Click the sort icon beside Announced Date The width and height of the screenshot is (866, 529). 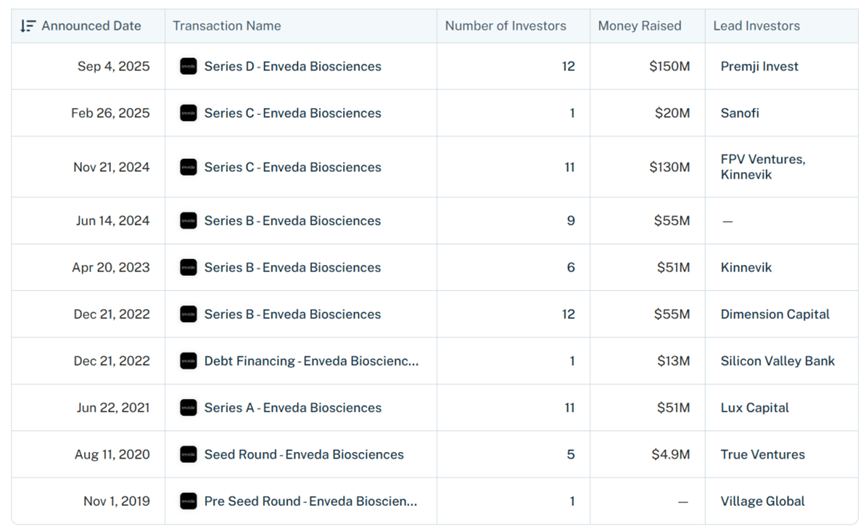[28, 26]
